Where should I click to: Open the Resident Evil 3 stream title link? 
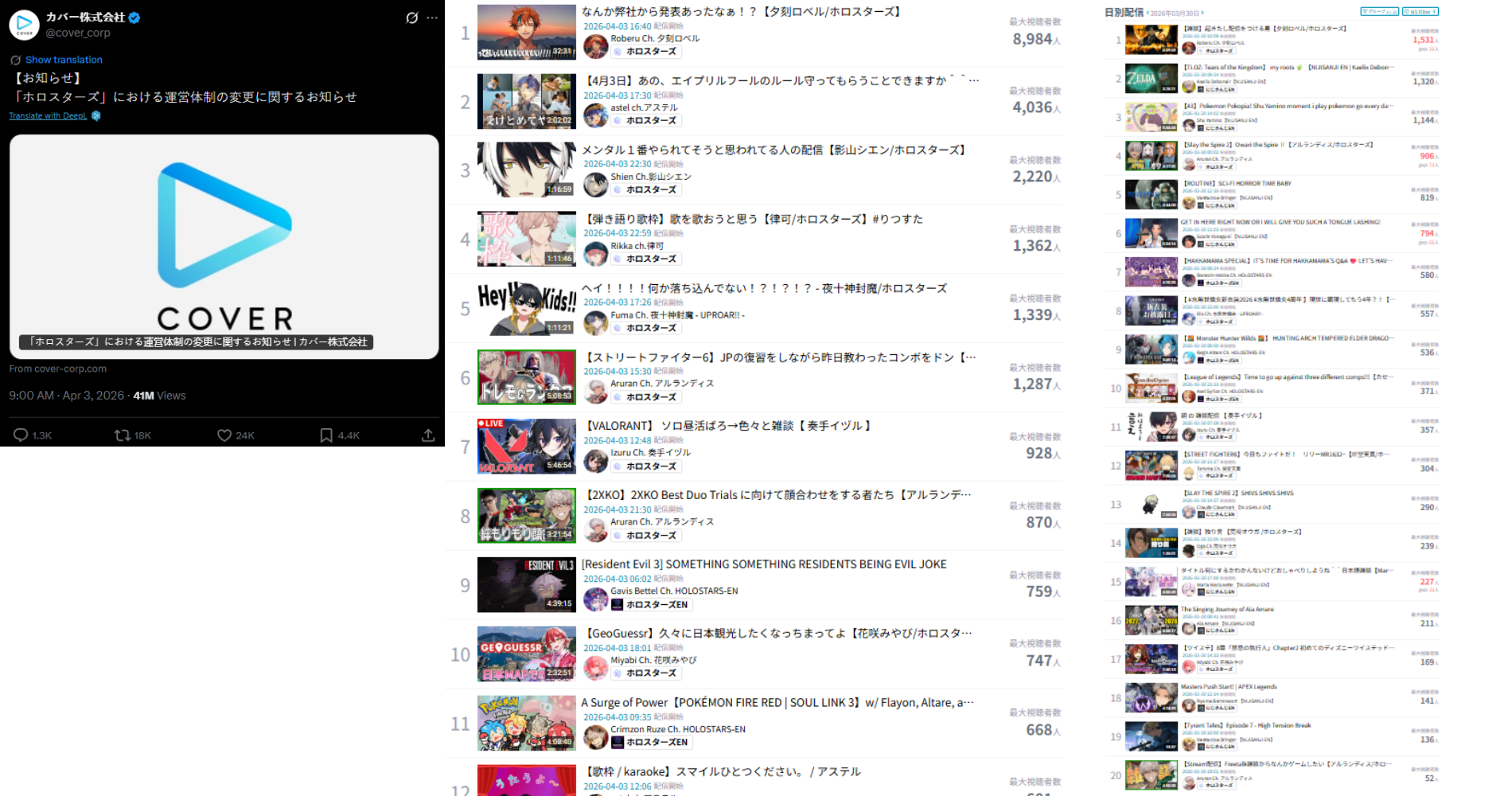pos(764,564)
